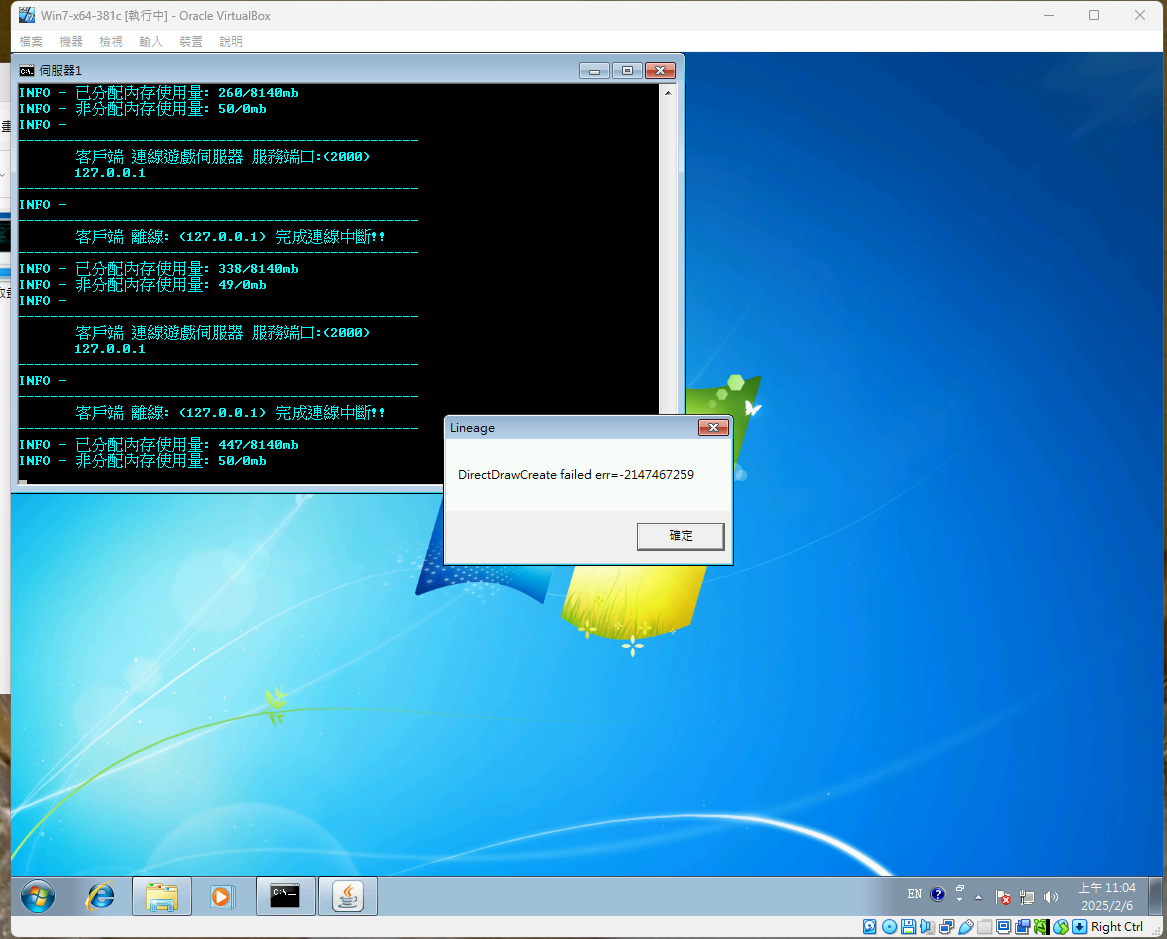Open Windows Media Player from the taskbar
This screenshot has height=939, width=1167.
tap(222, 896)
